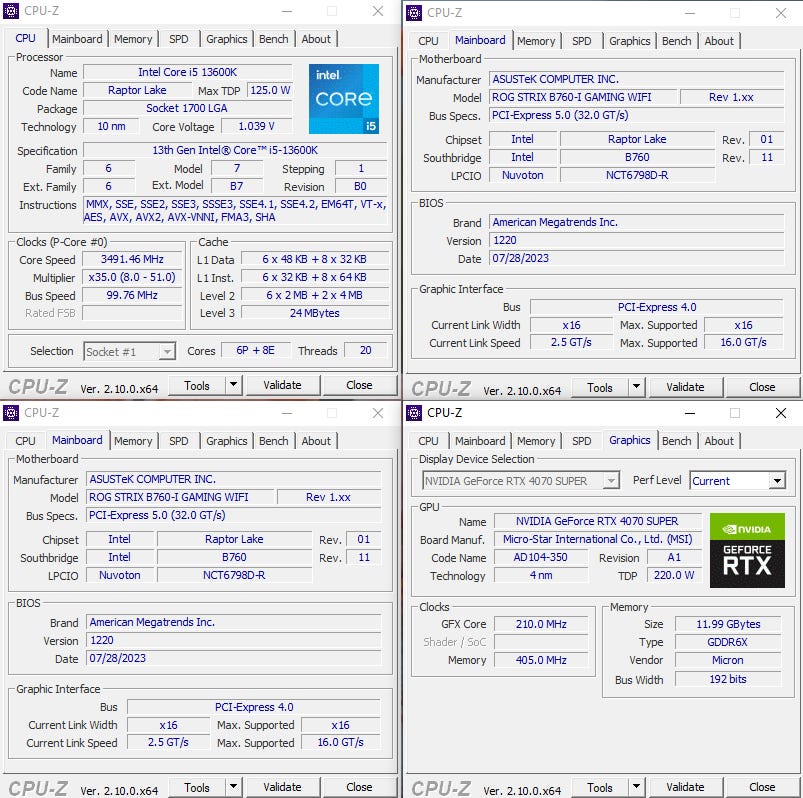Open Tools arrow in upper-right Mainboard window
The image size is (803, 798).
pos(636,387)
